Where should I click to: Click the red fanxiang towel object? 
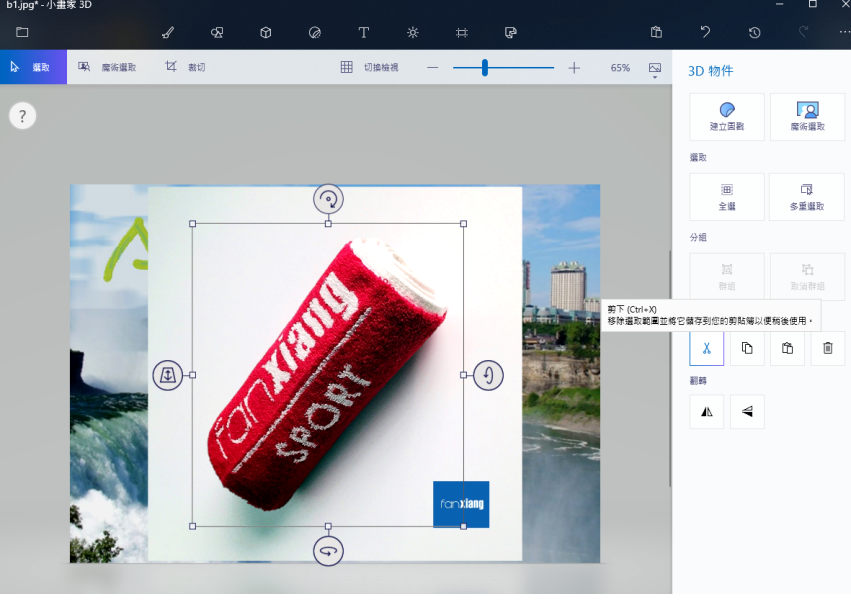(328, 375)
